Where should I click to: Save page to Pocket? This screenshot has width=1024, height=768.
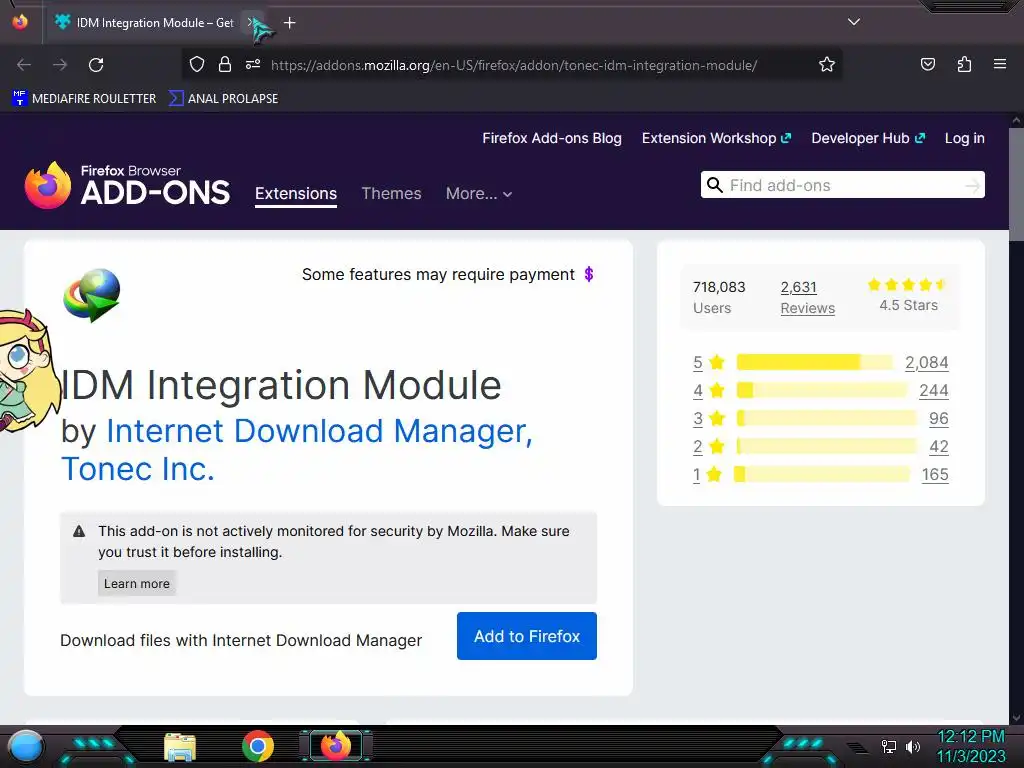click(x=927, y=64)
